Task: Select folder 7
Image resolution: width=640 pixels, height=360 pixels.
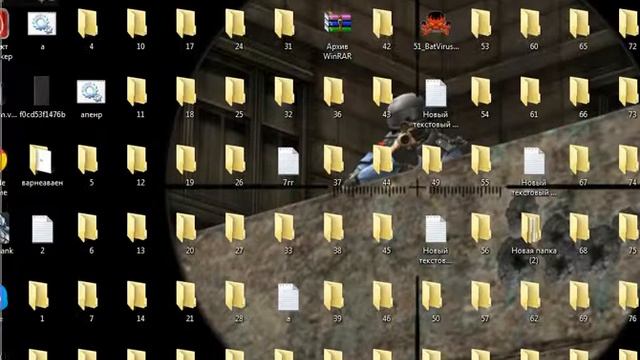Action: point(88,296)
